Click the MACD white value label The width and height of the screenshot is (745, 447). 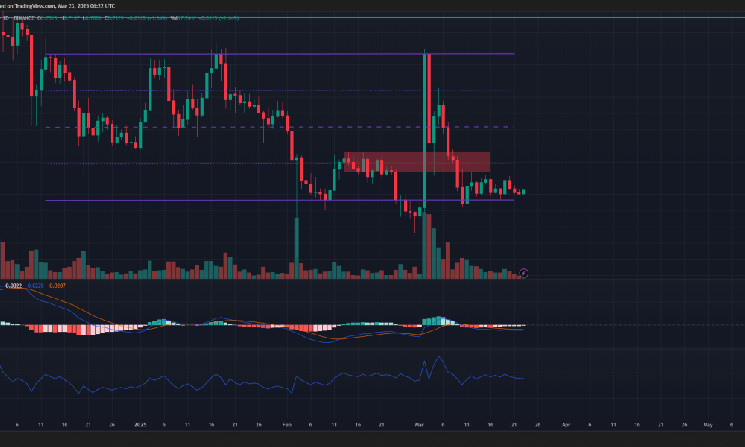[14, 285]
